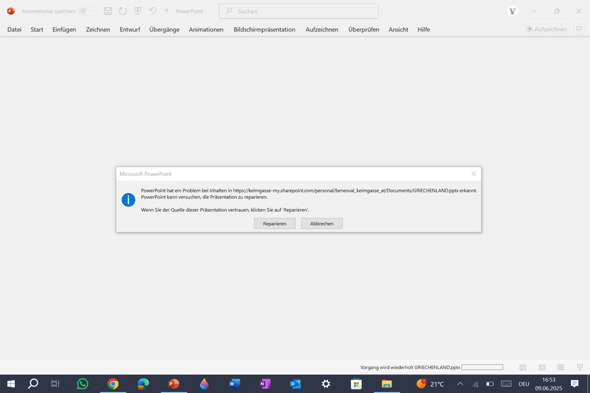Viewport: 590px width, 393px height.
Task: Start slideshow icon in status bar
Action: pos(579,367)
